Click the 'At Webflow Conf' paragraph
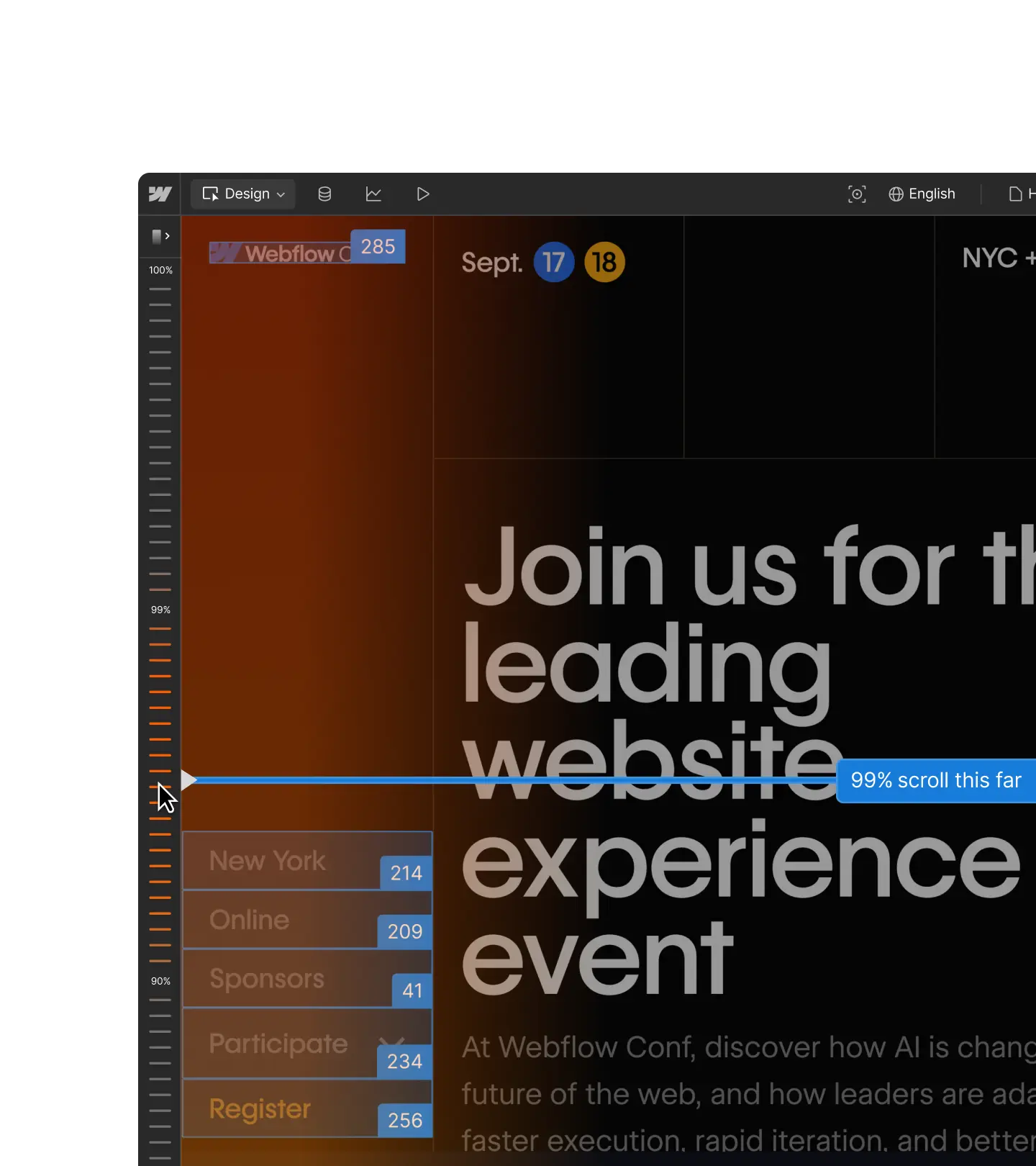The height and width of the screenshot is (1166, 1036). pyautogui.click(x=748, y=1093)
